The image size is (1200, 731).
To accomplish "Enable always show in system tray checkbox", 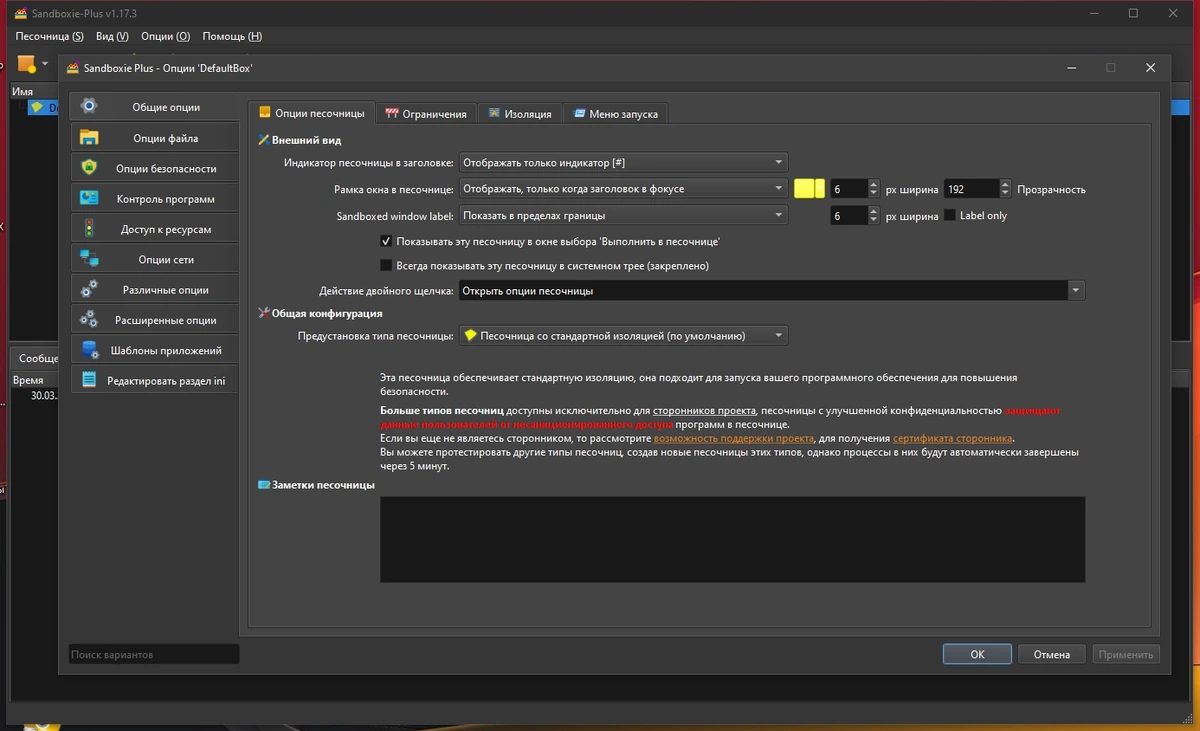I will (386, 265).
